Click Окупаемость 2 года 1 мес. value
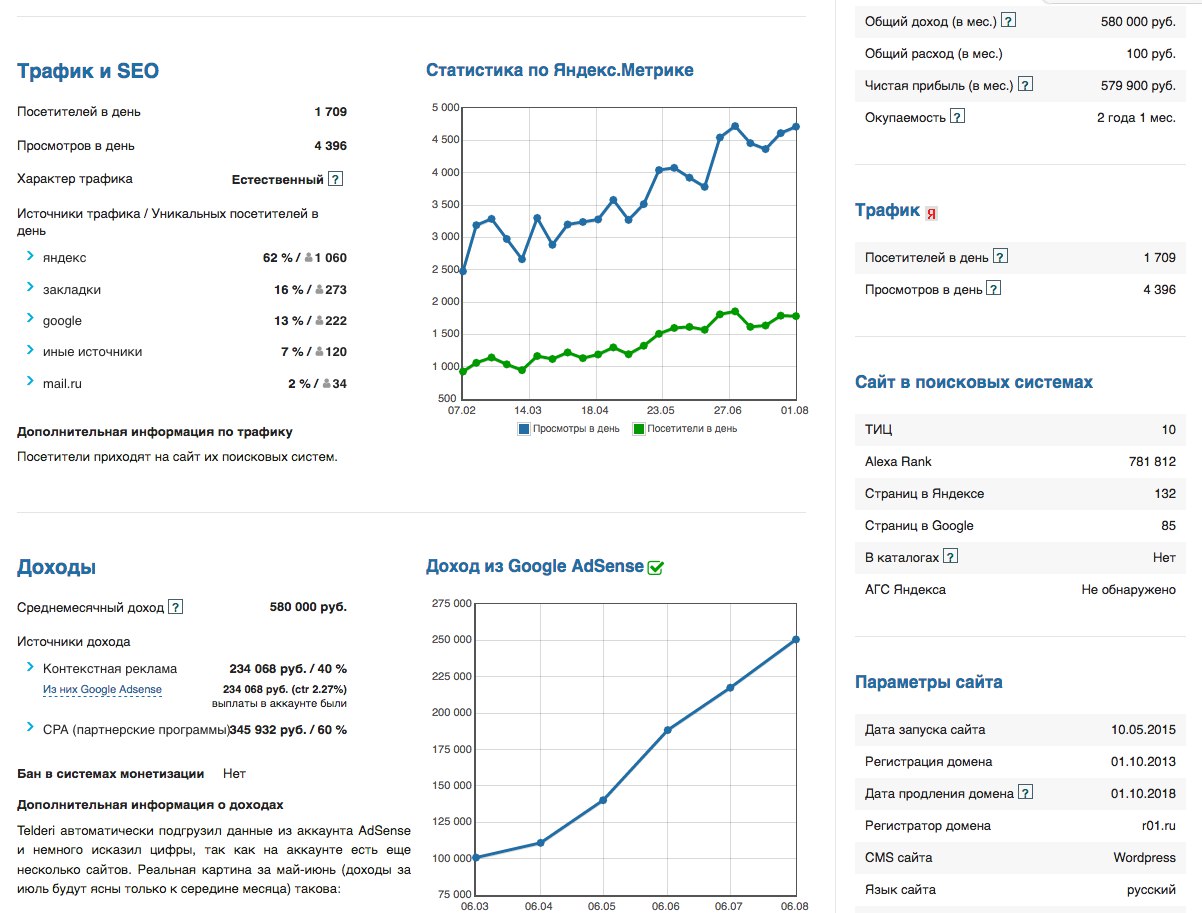Image resolution: width=1202 pixels, height=913 pixels. tap(1136, 118)
